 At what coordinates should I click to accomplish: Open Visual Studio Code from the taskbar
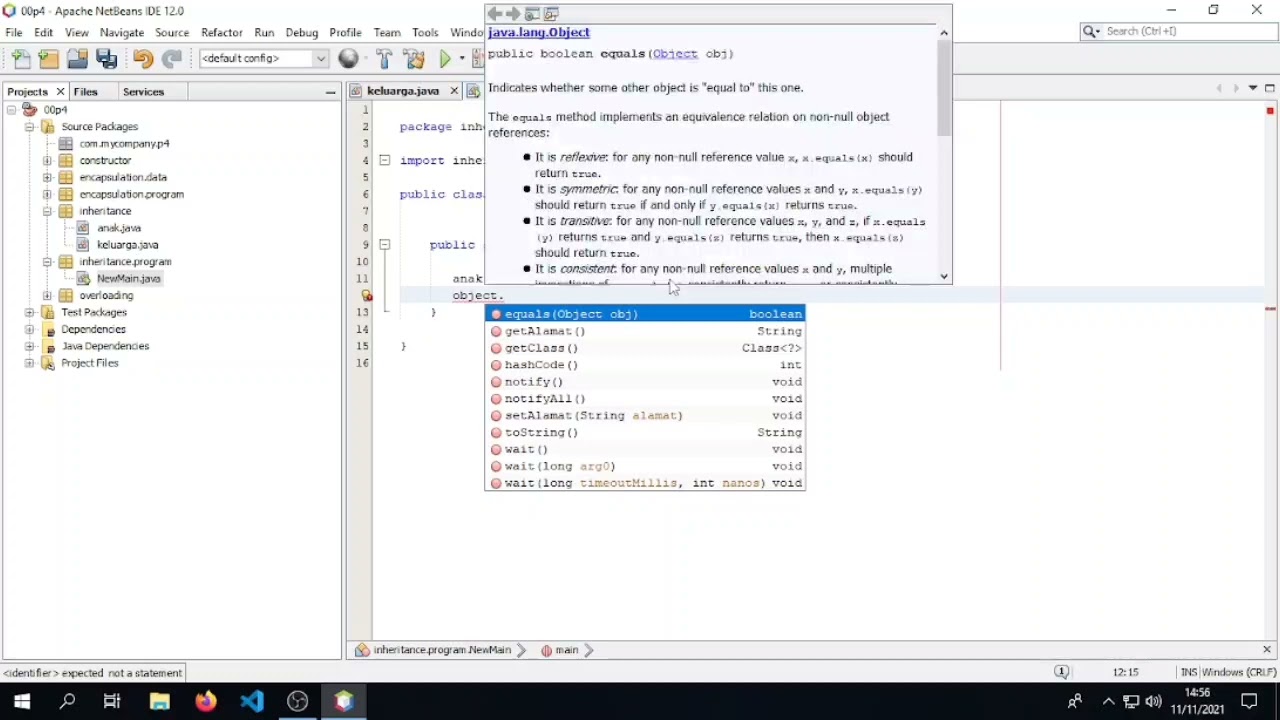click(252, 702)
